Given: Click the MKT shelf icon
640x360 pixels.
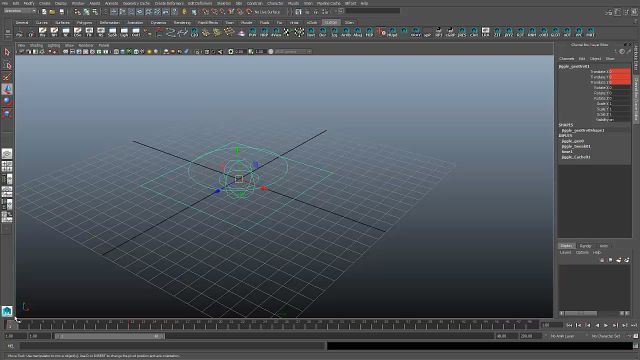Looking at the screenshot, I should [x=591, y=32].
